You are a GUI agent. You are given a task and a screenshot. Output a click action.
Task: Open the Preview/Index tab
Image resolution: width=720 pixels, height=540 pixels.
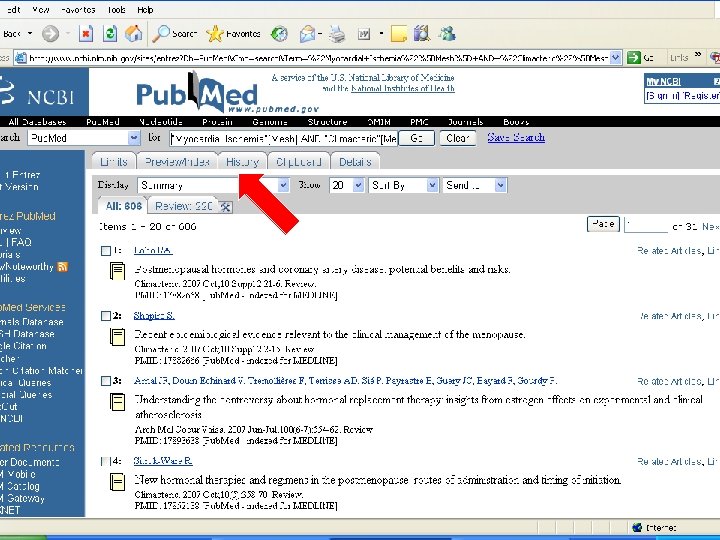pyautogui.click(x=177, y=162)
